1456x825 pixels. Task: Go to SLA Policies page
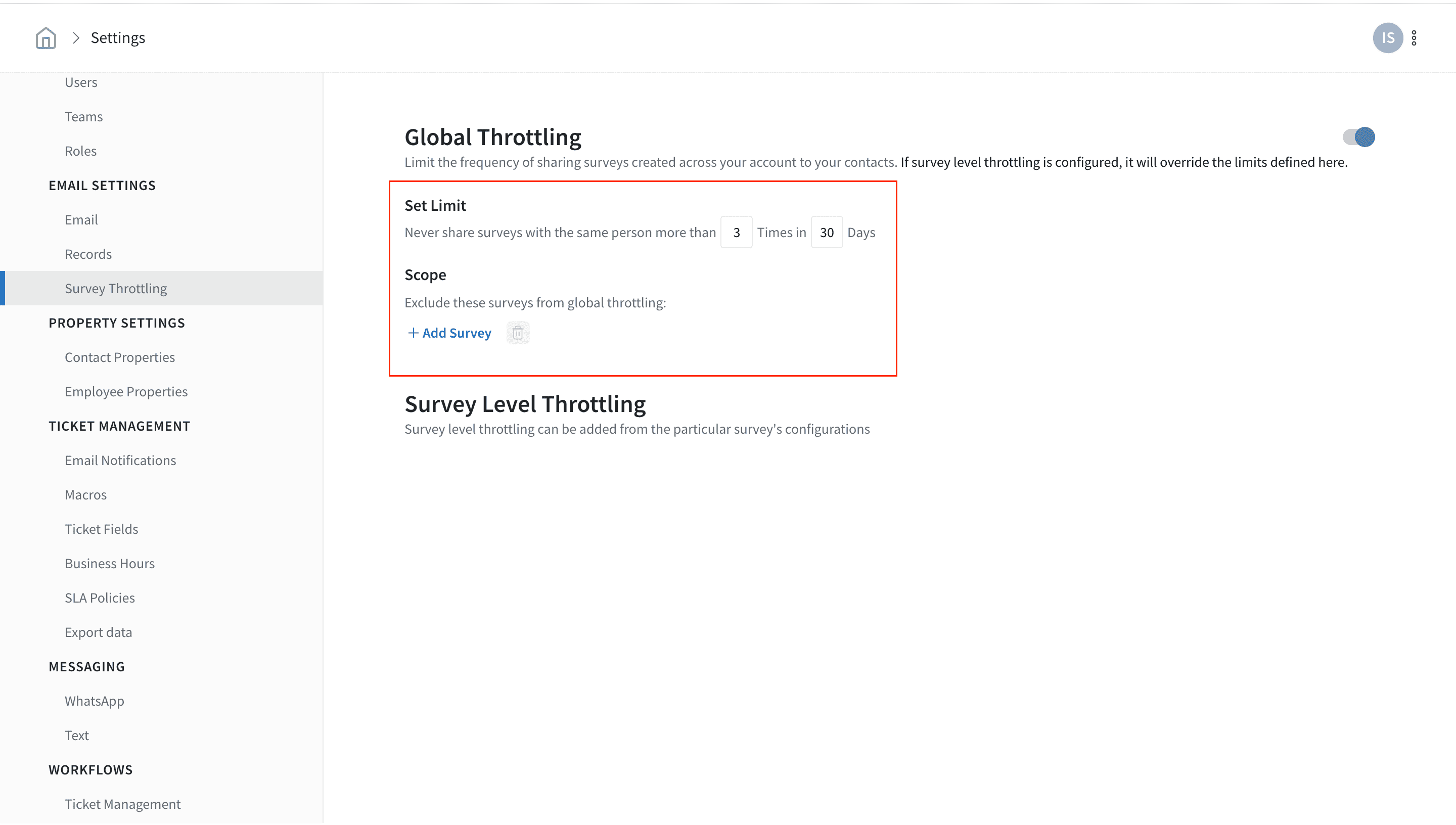(x=100, y=598)
